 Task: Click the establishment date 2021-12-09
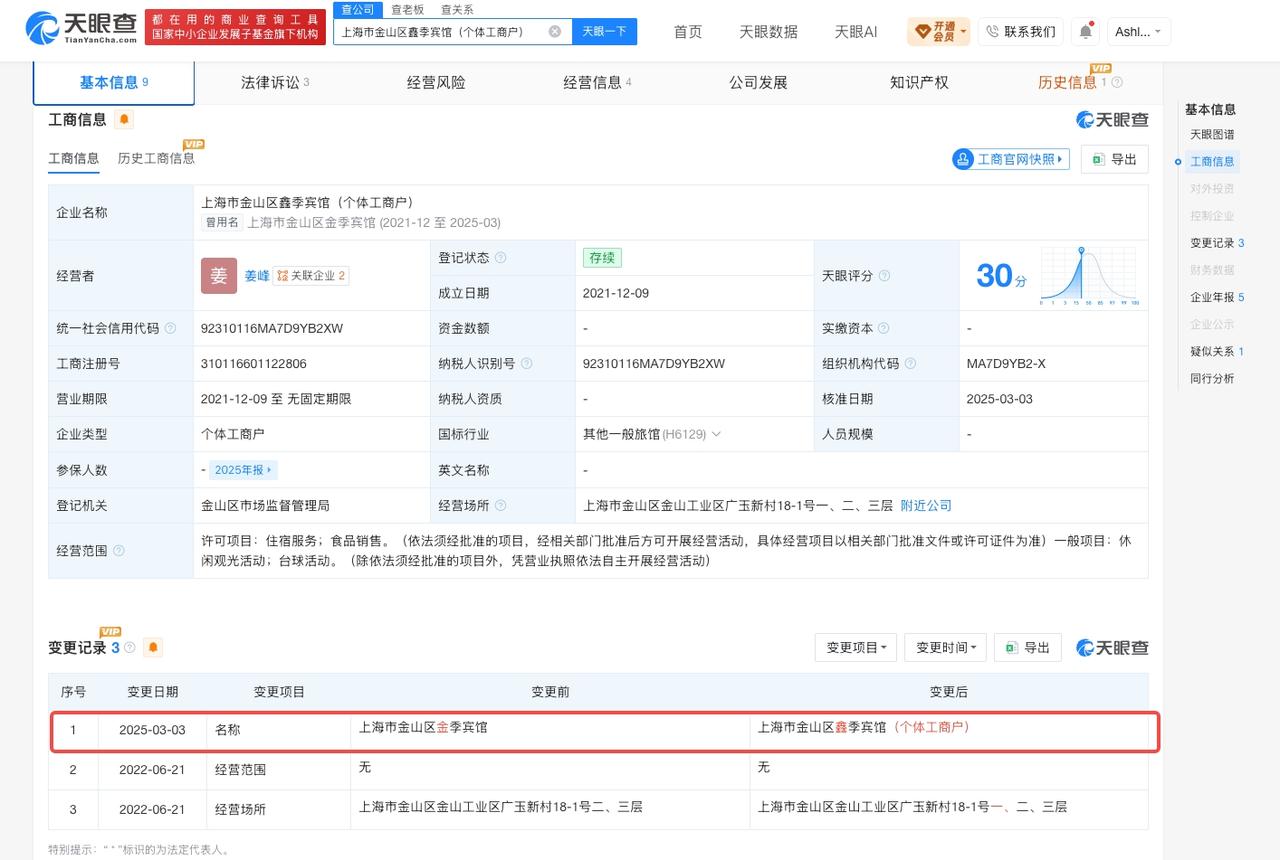[615, 293]
